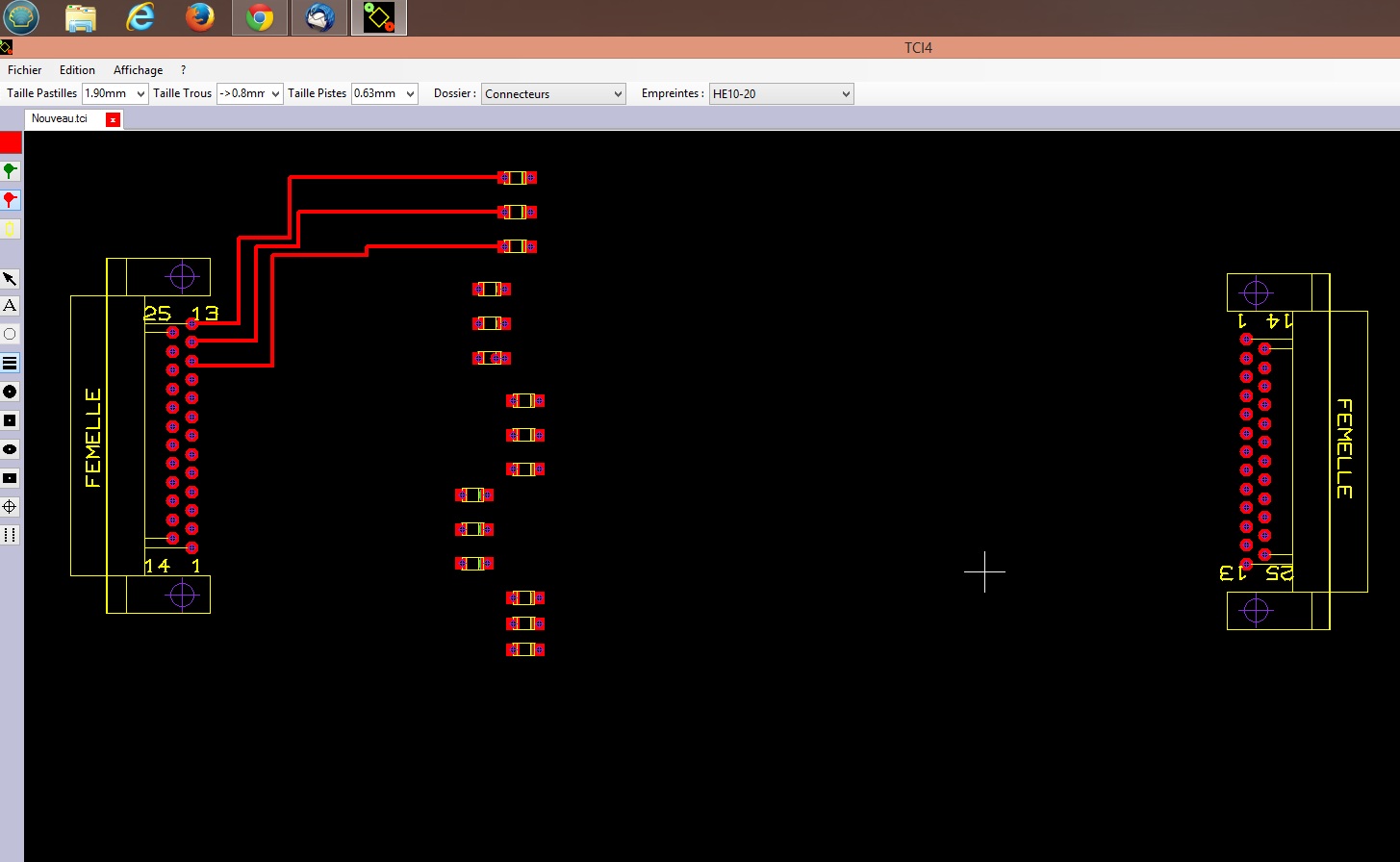Image resolution: width=1400 pixels, height=862 pixels.
Task: Click the top mounting hole of right connector
Action: pyautogui.click(x=1257, y=292)
